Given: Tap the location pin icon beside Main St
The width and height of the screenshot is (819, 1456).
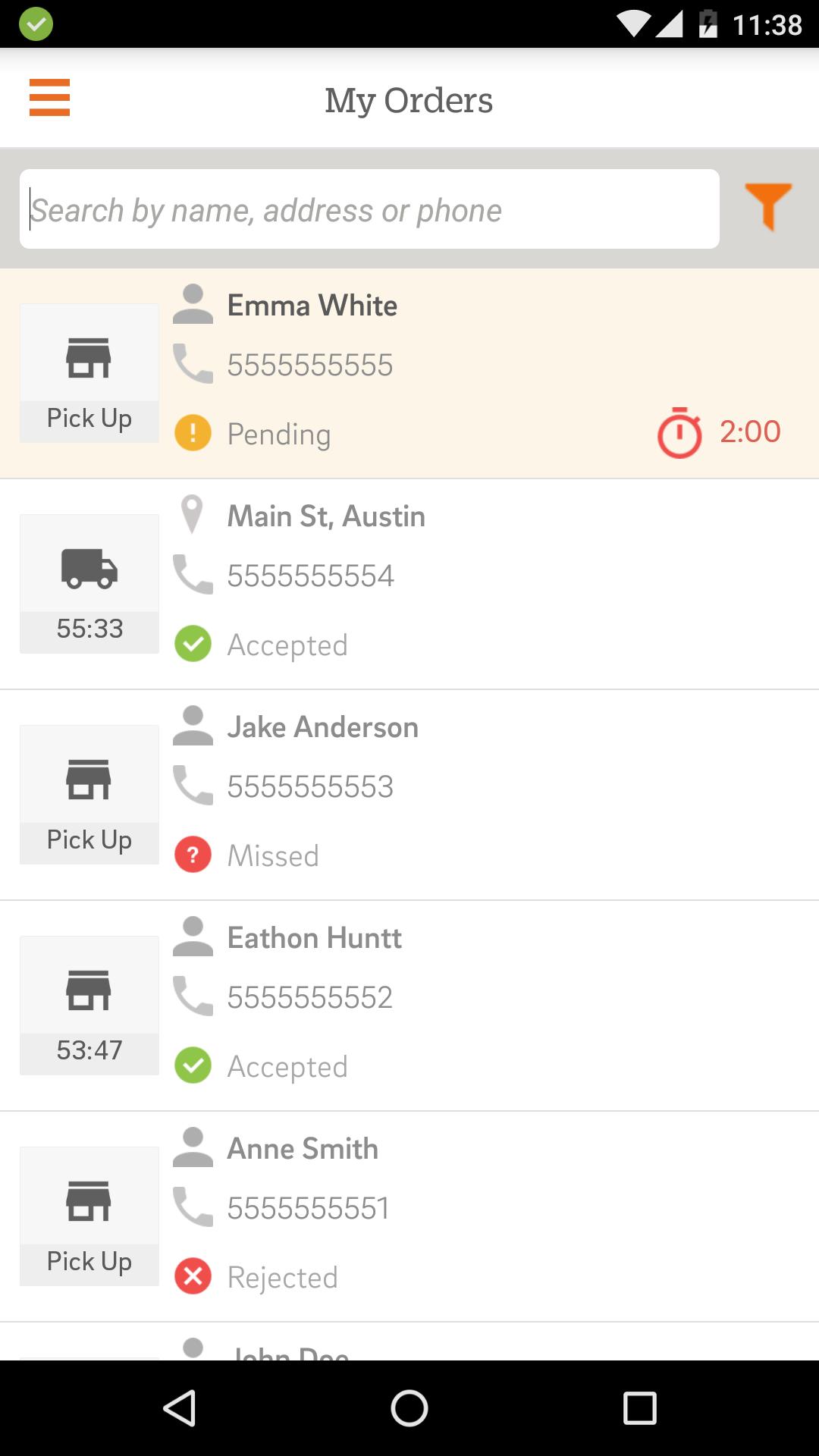Looking at the screenshot, I should pos(193,515).
